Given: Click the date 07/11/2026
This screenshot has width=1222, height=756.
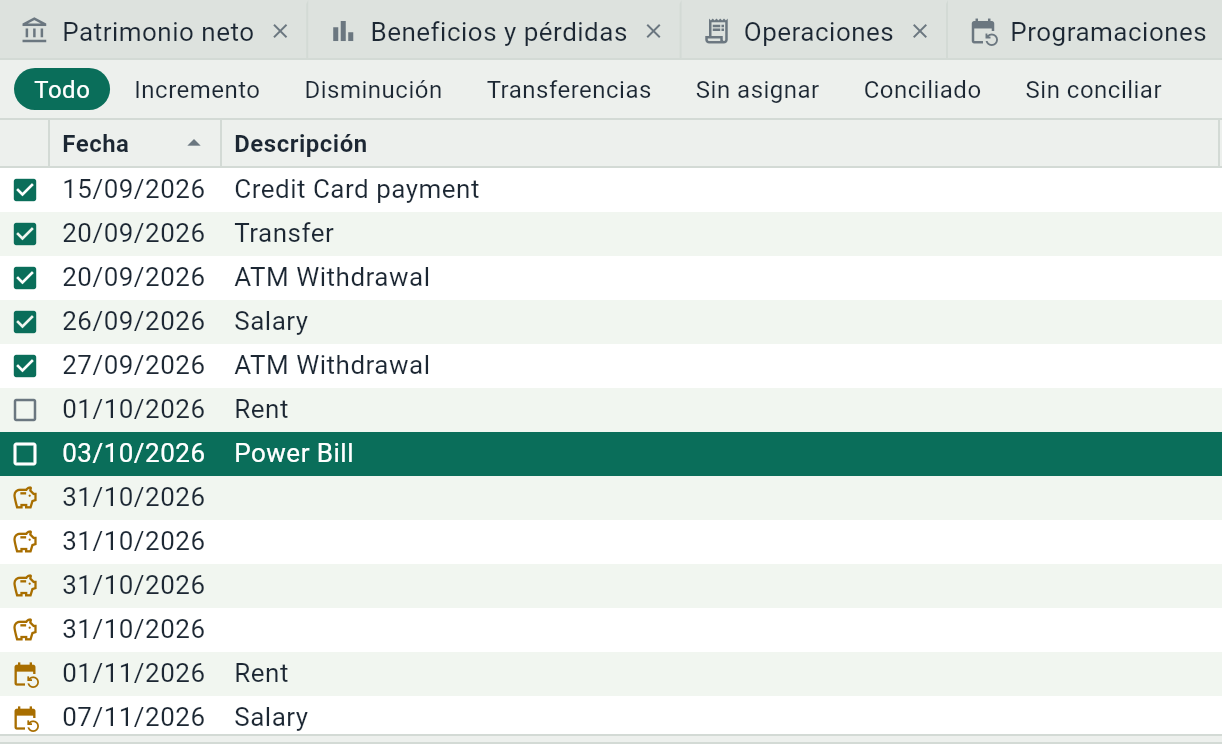Looking at the screenshot, I should point(133,717).
